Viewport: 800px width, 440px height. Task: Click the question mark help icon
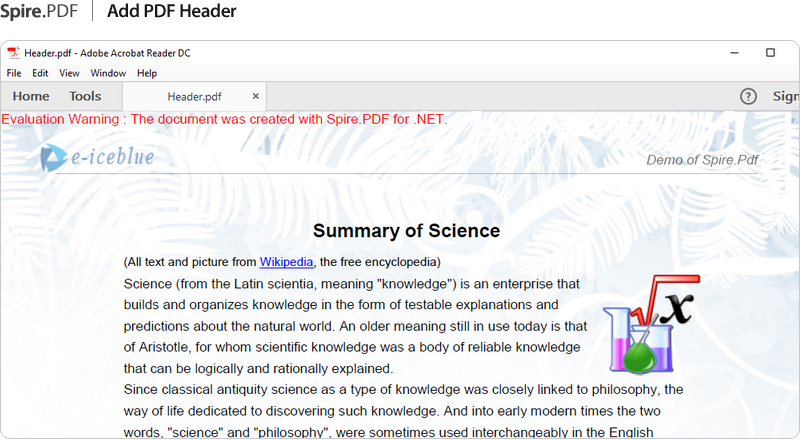(x=748, y=96)
